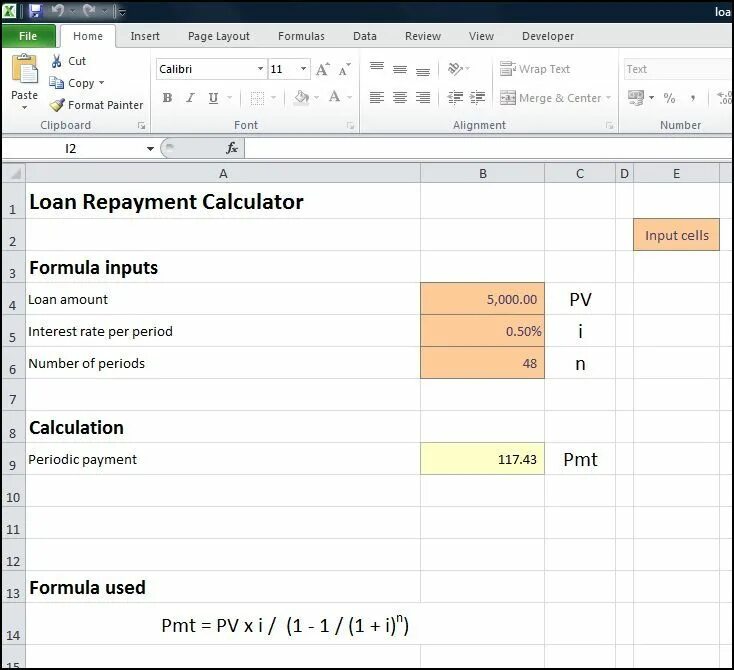Increase font size with the large A icon
The height and width of the screenshot is (670, 734).
pos(323,69)
